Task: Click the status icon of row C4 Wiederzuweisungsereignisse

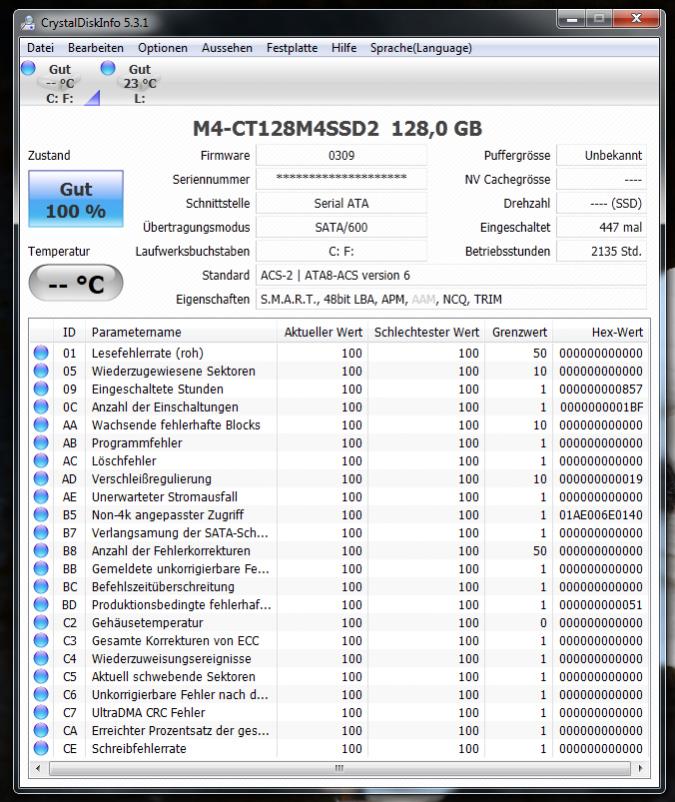Action: (41, 658)
